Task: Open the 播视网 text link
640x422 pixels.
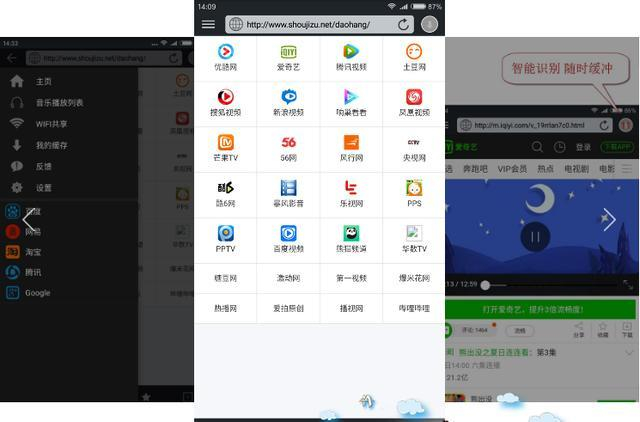Action: (351, 309)
